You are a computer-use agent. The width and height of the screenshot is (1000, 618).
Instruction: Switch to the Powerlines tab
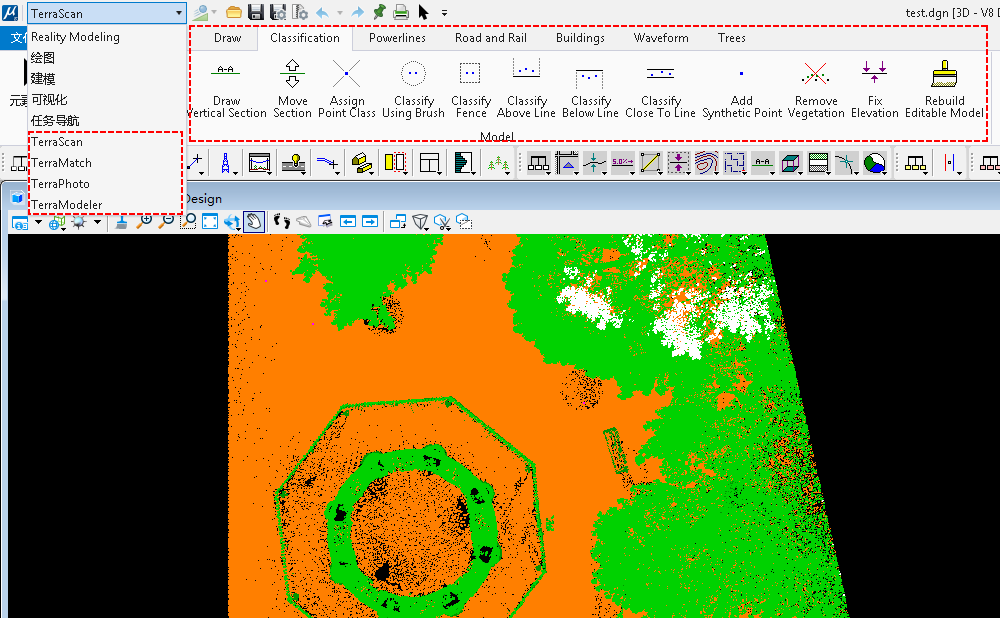(x=397, y=38)
